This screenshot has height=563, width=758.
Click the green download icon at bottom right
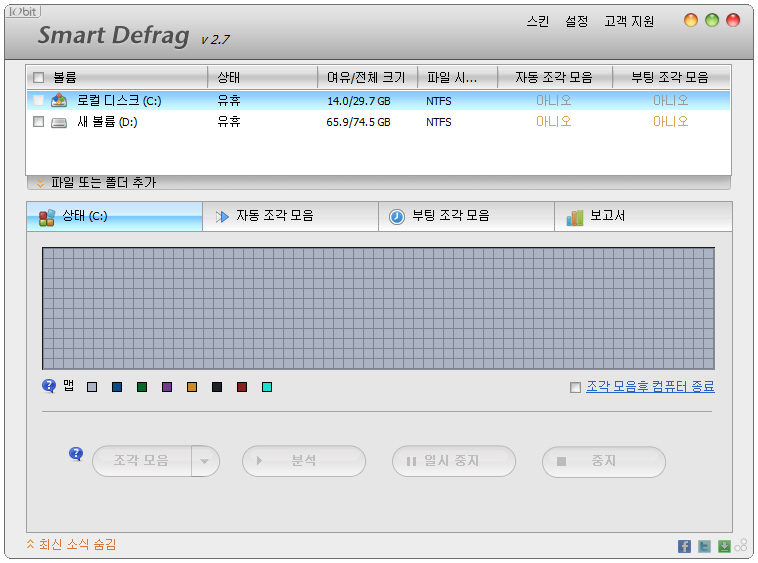click(724, 547)
